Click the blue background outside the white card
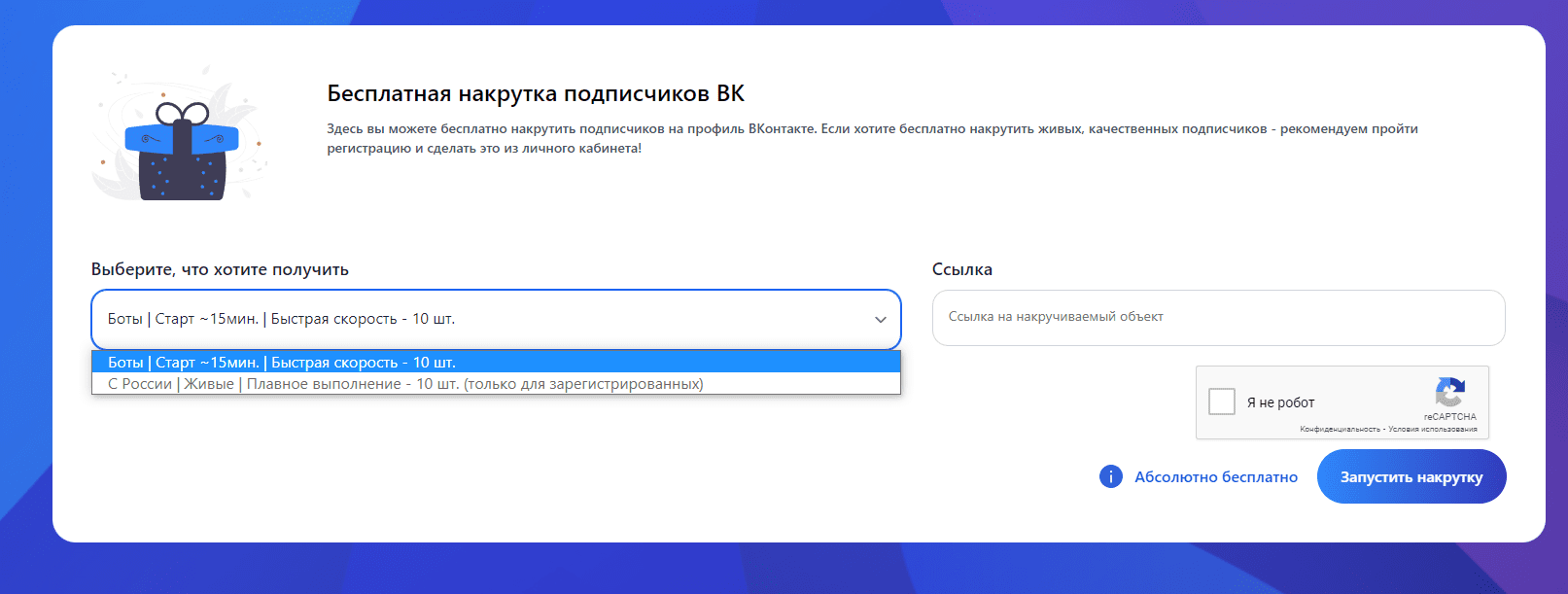 (24, 292)
